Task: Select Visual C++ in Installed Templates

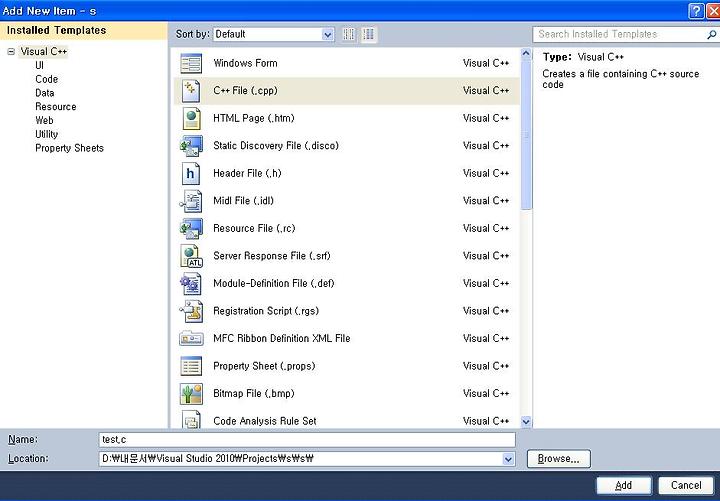Action: tap(44, 51)
